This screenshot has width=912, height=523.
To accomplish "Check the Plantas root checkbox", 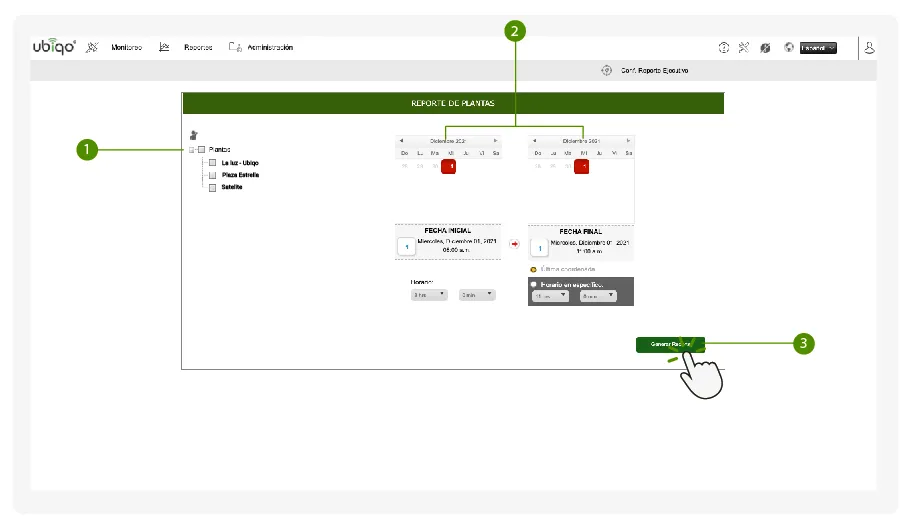I will (x=201, y=150).
